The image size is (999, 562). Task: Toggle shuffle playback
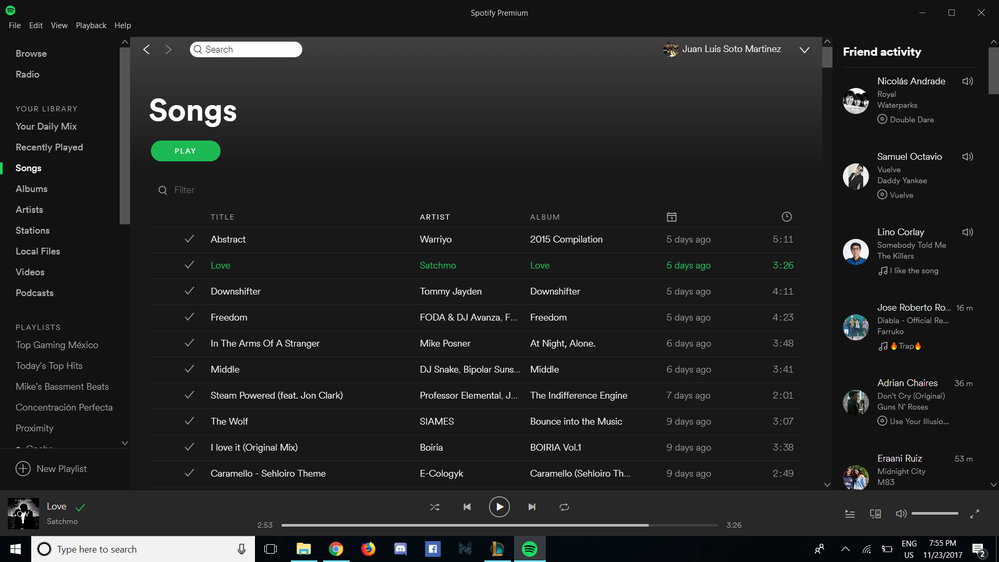click(435, 507)
